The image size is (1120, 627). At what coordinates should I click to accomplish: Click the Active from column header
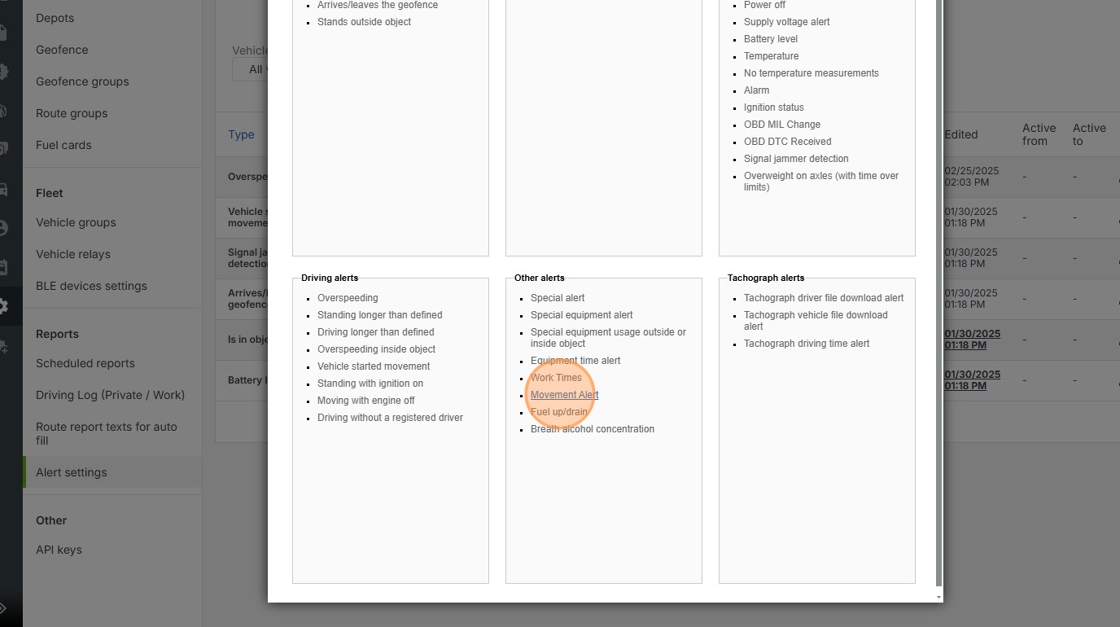[1039, 134]
